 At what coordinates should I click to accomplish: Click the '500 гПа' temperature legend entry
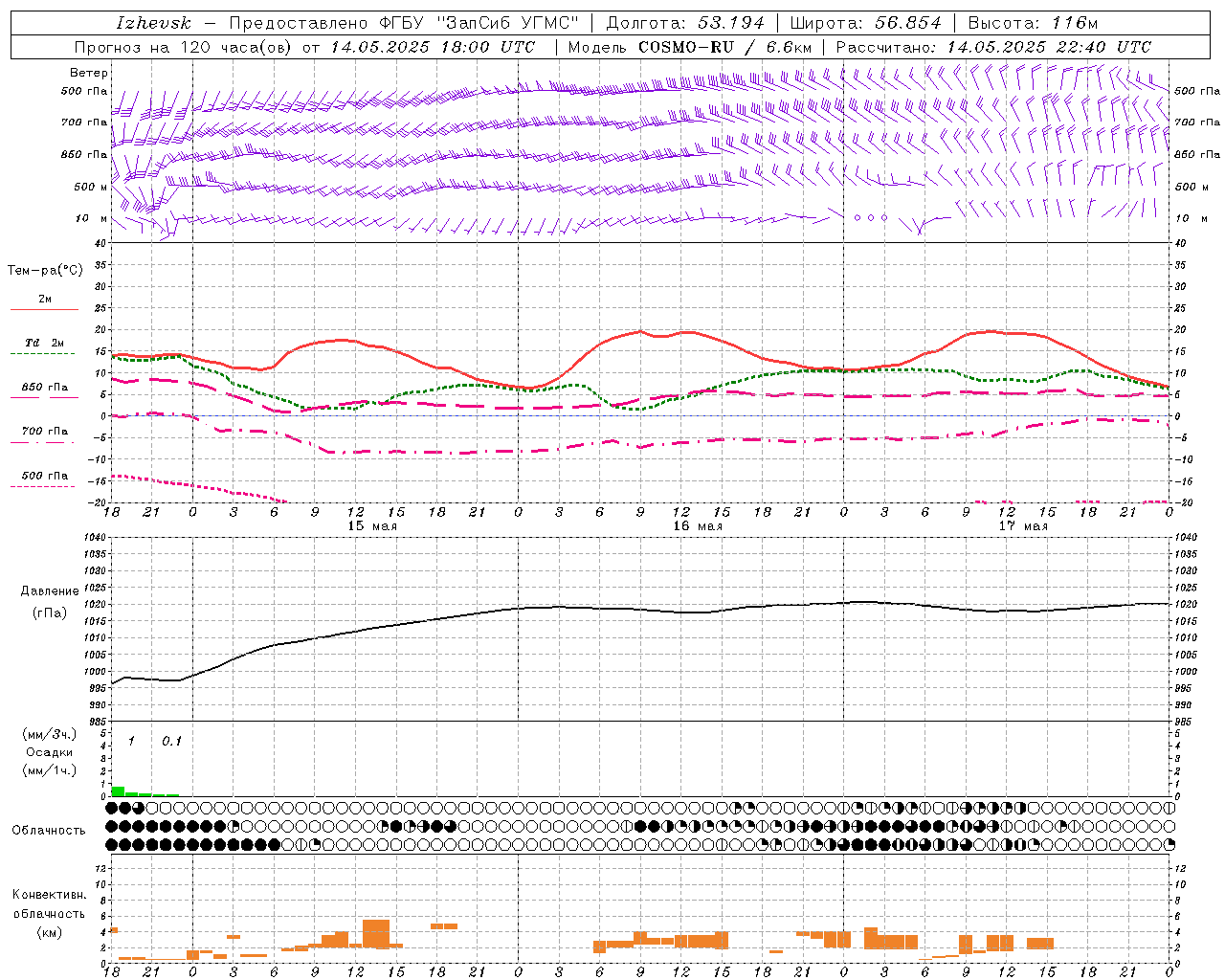coord(45,476)
